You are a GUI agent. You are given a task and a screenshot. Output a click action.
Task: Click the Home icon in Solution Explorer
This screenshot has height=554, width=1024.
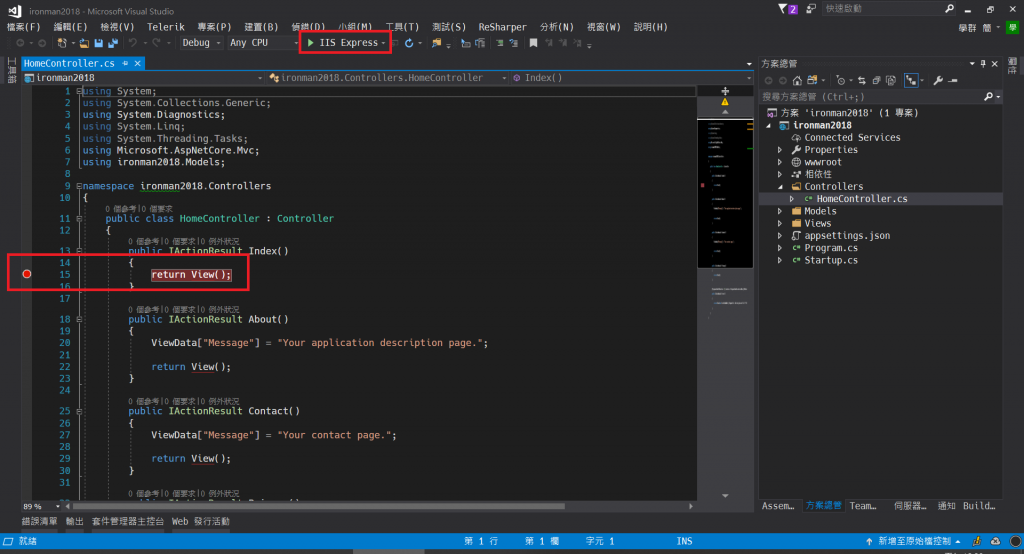[797, 80]
